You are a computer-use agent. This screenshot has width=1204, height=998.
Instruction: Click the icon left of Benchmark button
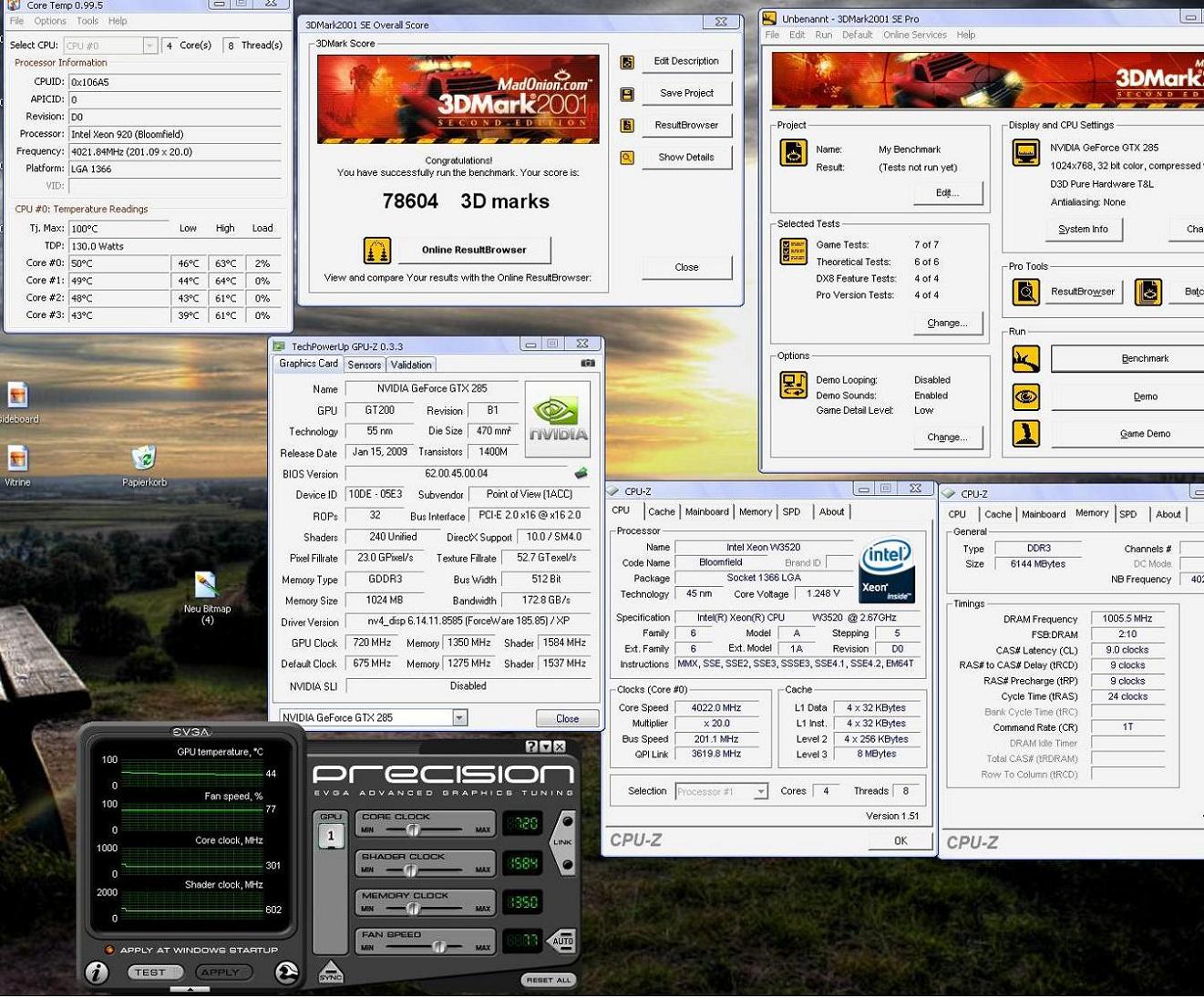1026,358
